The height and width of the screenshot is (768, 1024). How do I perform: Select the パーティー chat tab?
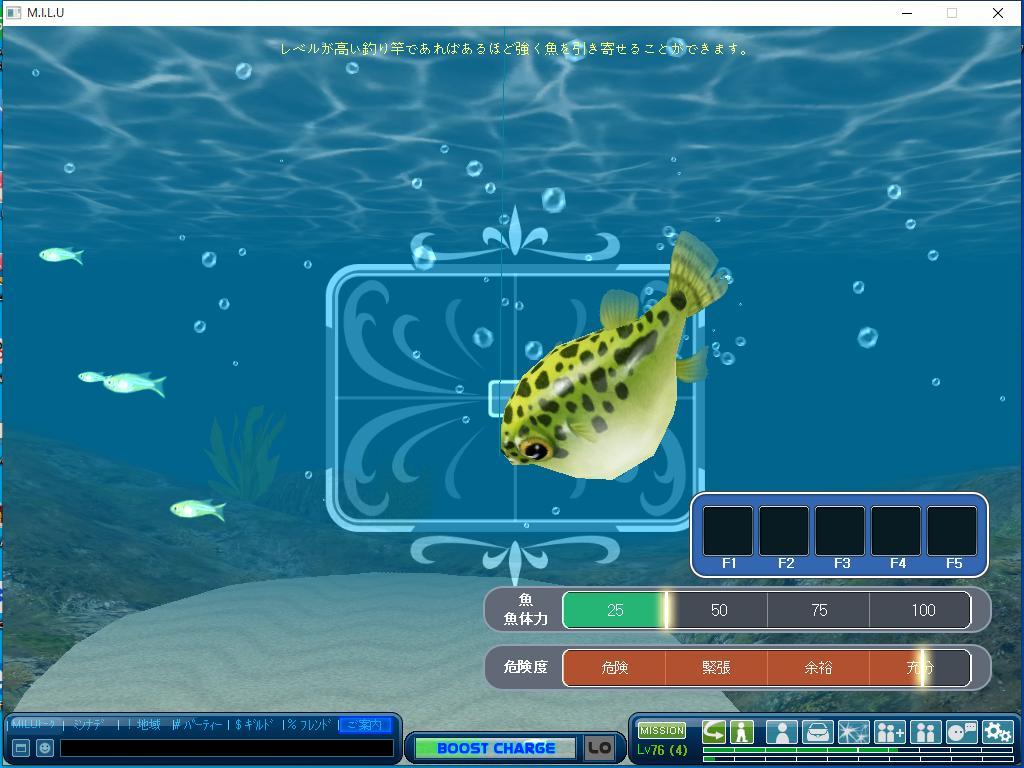[x=200, y=725]
